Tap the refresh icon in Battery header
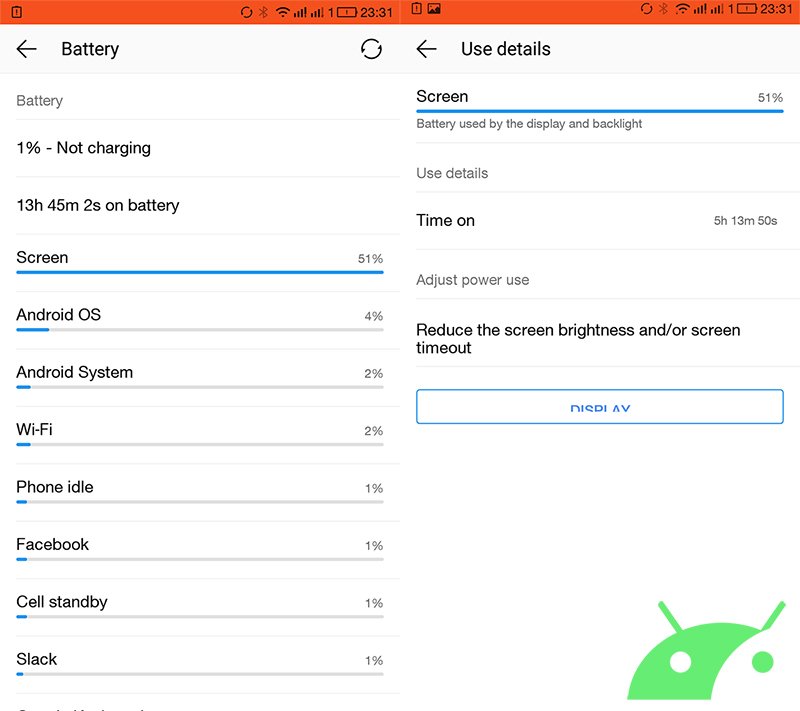The image size is (800, 711). tap(371, 49)
